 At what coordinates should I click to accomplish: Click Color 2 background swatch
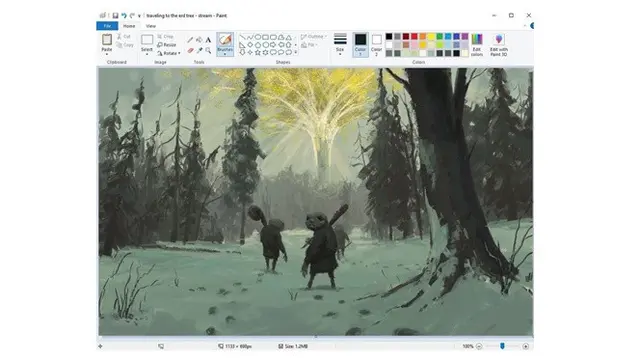(x=377, y=44)
